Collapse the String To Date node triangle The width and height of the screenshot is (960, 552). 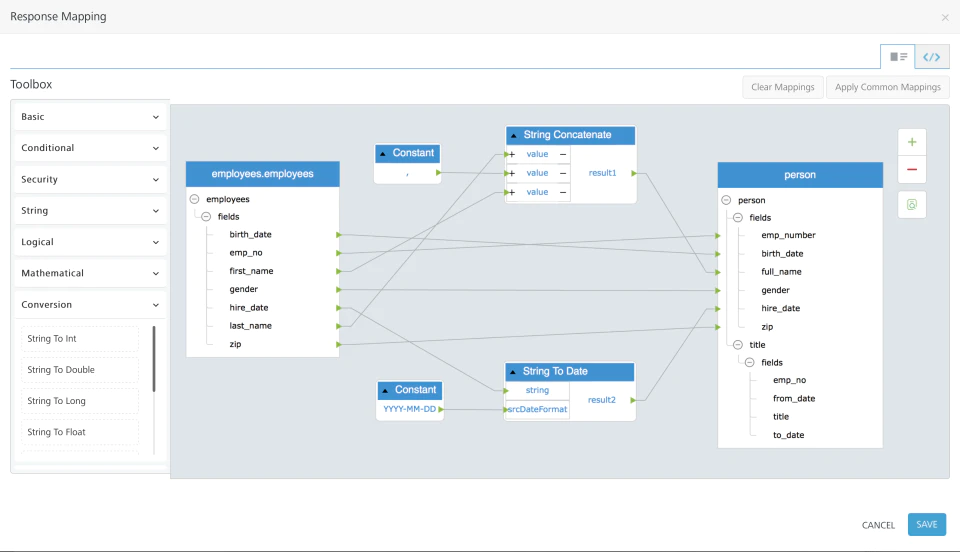(513, 372)
